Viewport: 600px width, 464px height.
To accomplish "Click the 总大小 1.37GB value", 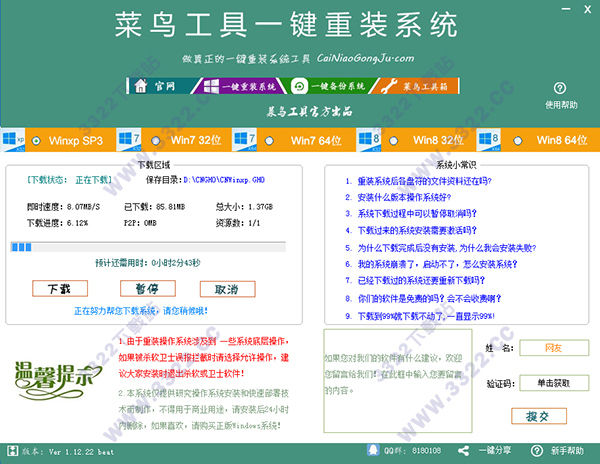I will point(260,207).
